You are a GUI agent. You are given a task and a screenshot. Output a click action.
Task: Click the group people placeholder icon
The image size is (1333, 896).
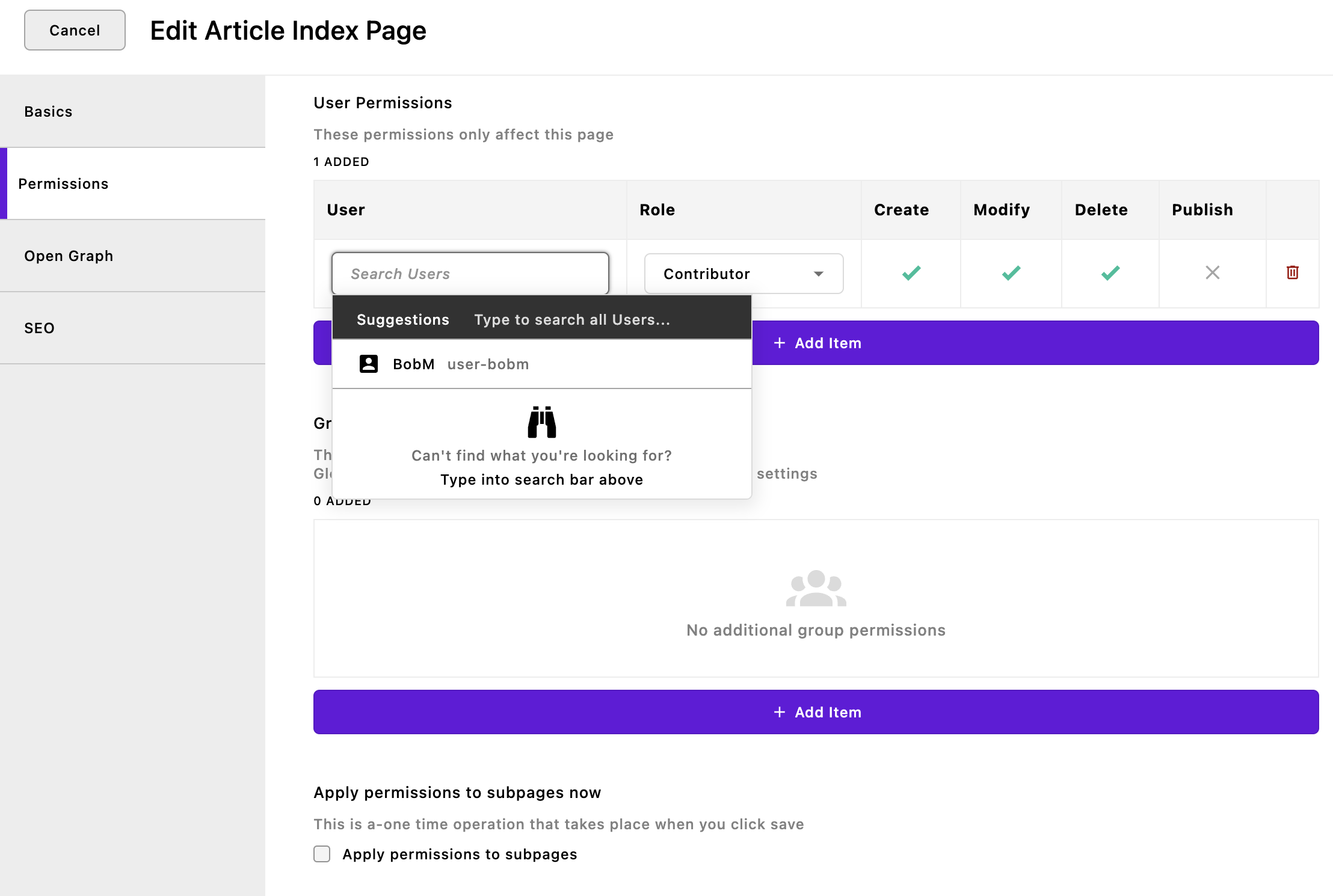pos(816,588)
